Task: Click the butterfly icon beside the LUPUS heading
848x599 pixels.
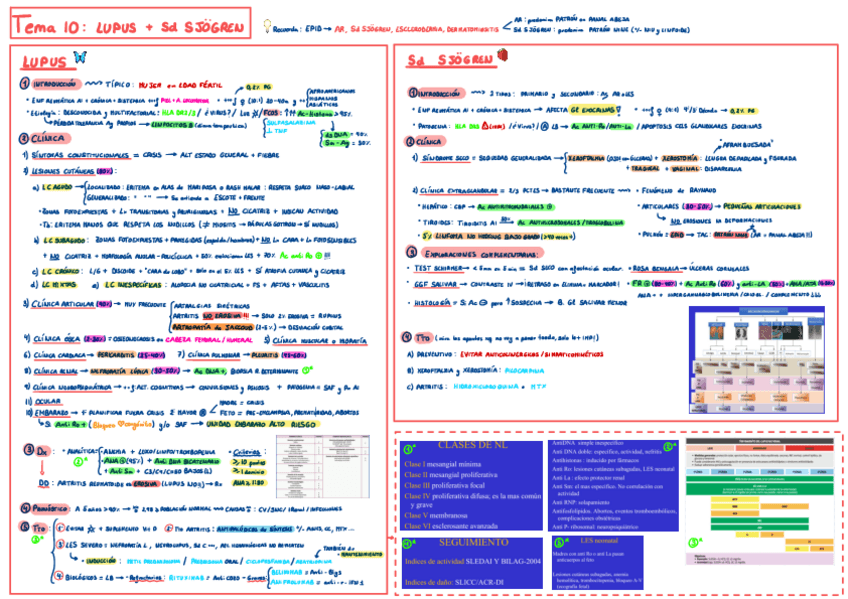Action: point(80,57)
